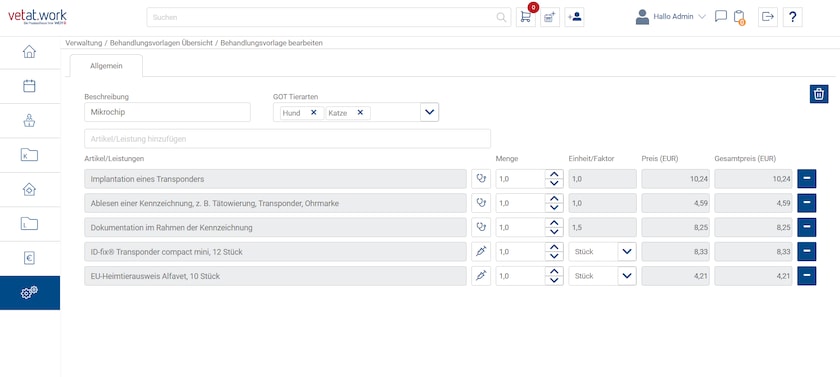Increase quantity for Ablesen einer Kennzeichnung

[554, 199]
